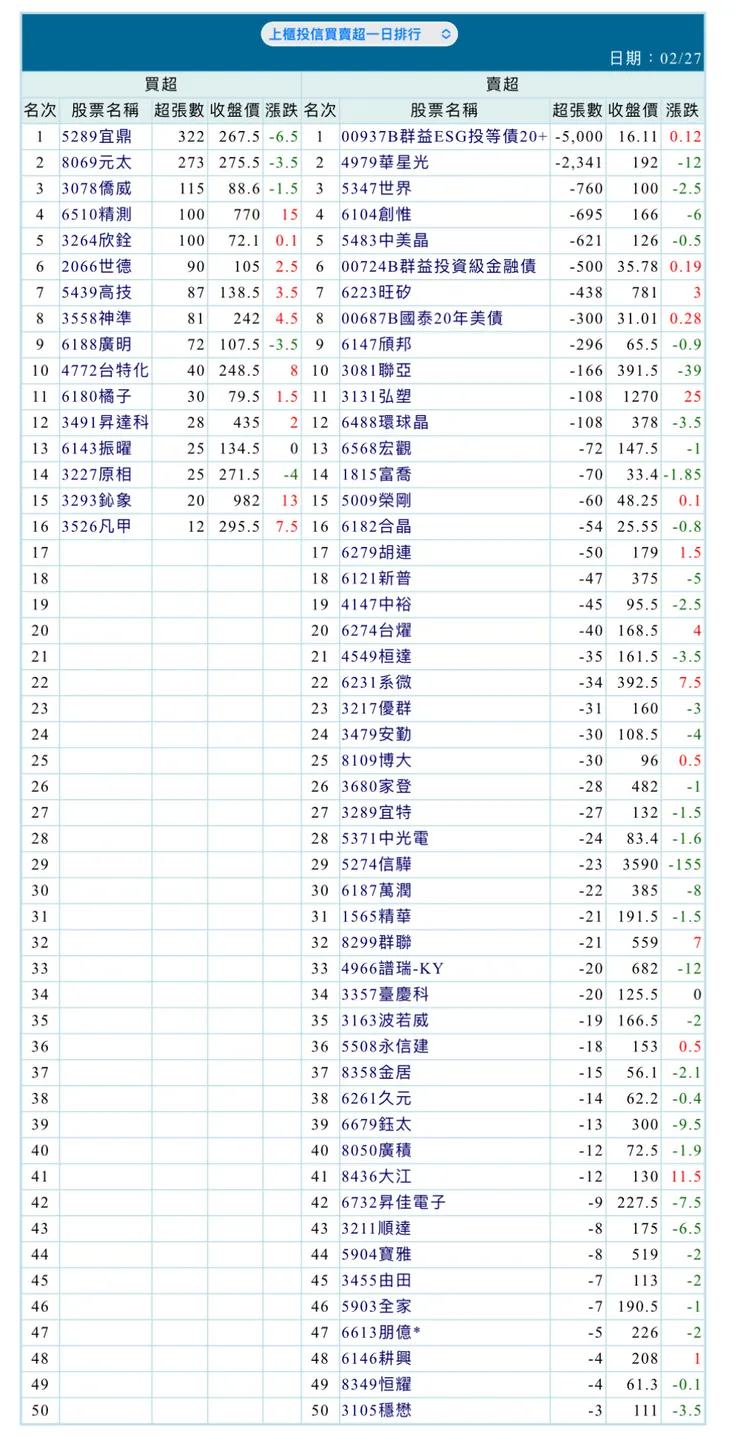
Task: Click stock 6223旺矽
Action: pos(376,292)
